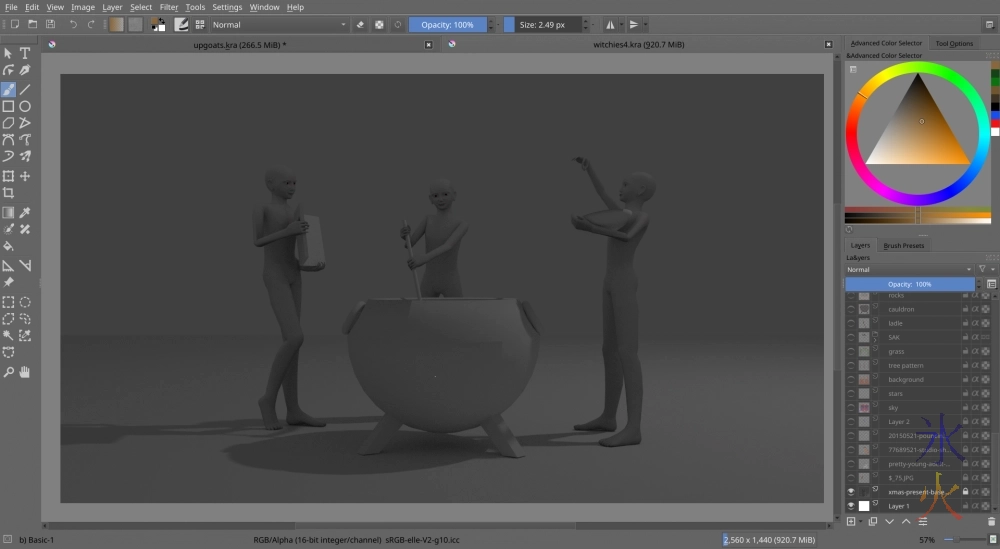Viewport: 1000px width, 549px height.
Task: Toggle eraser mode in the toolbar
Action: 360,25
